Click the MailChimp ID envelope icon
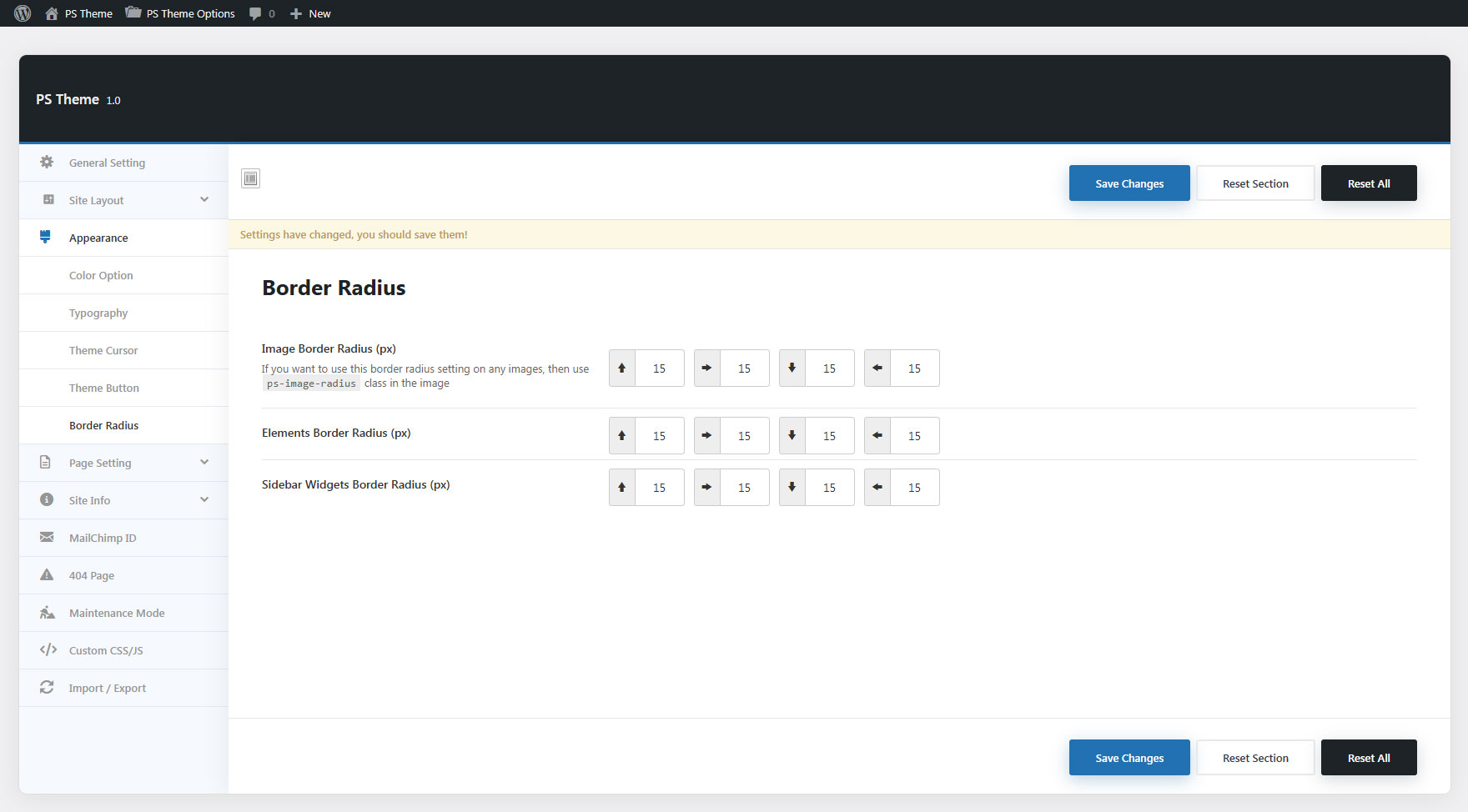Image resolution: width=1468 pixels, height=812 pixels. point(47,538)
